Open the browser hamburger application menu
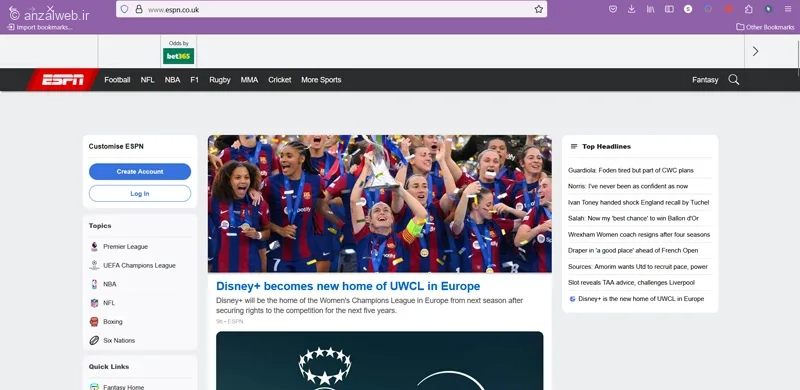The height and width of the screenshot is (390, 800). (x=788, y=9)
